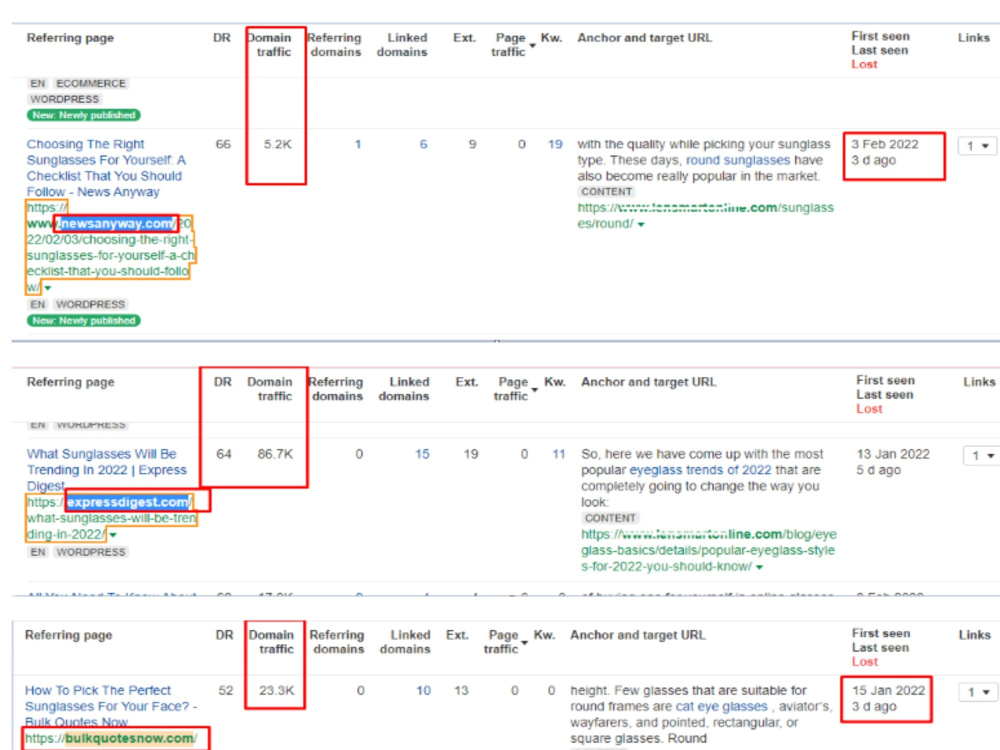This screenshot has height=750, width=1000.
Task: Click the Page traffic sort arrow in the newsanyway.com table
Action: point(533,45)
